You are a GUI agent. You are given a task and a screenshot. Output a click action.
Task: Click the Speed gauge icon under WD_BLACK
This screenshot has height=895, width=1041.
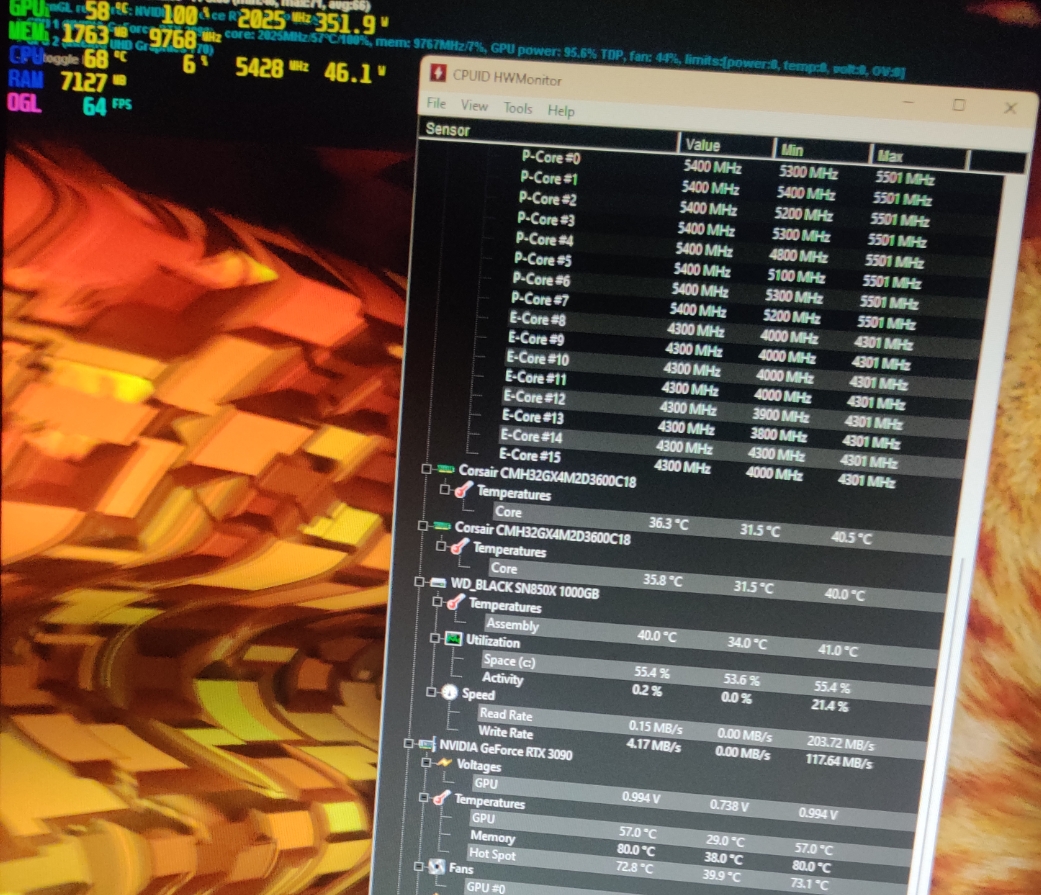(449, 692)
